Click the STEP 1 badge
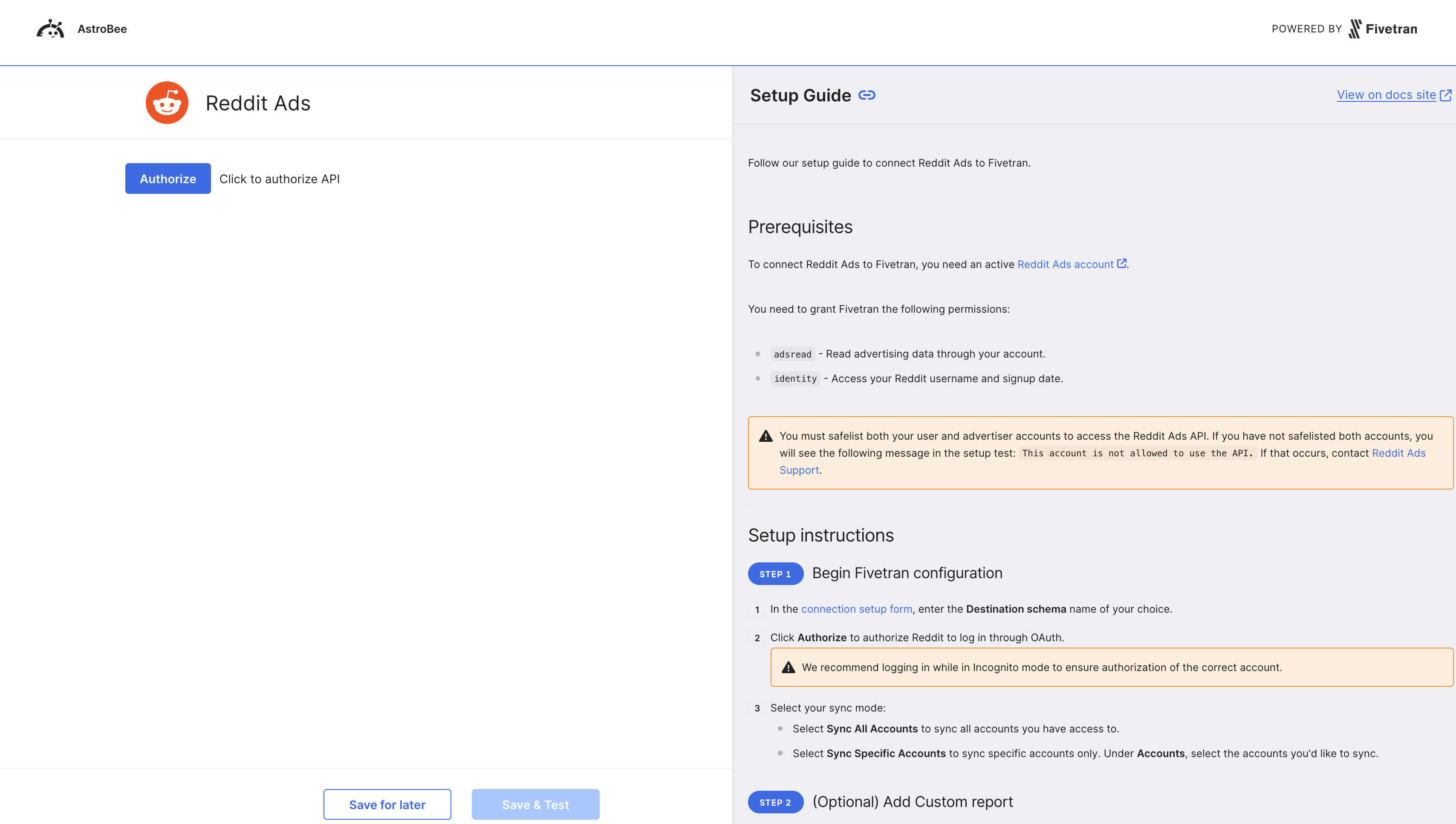Screen dimensions: 1456x824 click(776, 573)
